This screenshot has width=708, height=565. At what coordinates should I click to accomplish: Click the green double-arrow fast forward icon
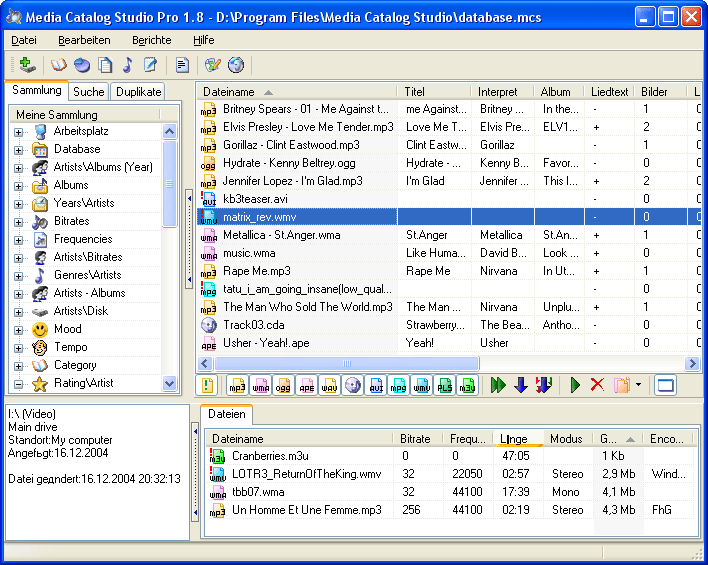[498, 386]
